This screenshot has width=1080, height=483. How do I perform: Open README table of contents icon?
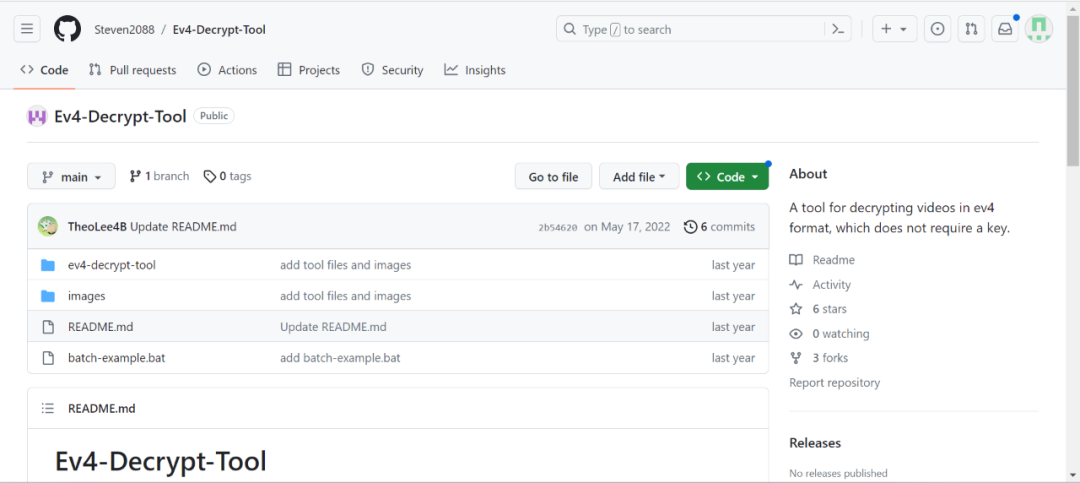pyautogui.click(x=47, y=408)
